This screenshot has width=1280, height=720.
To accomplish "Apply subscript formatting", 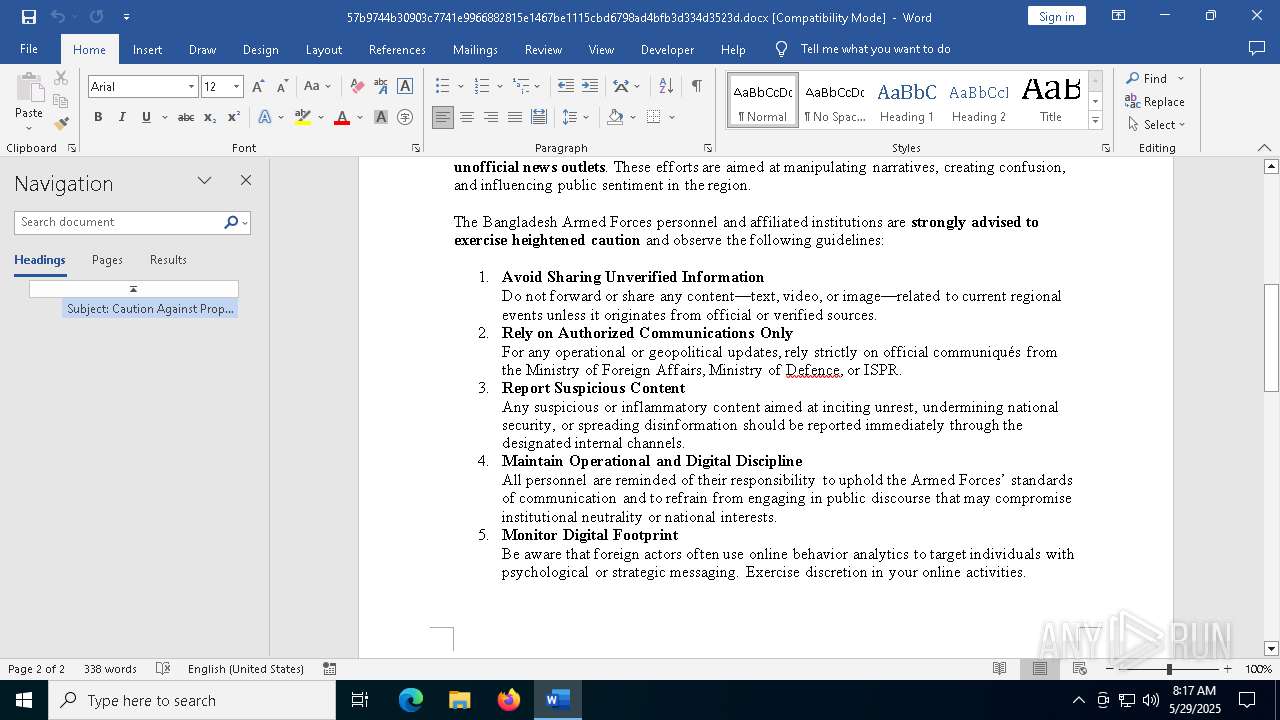I will click(210, 117).
